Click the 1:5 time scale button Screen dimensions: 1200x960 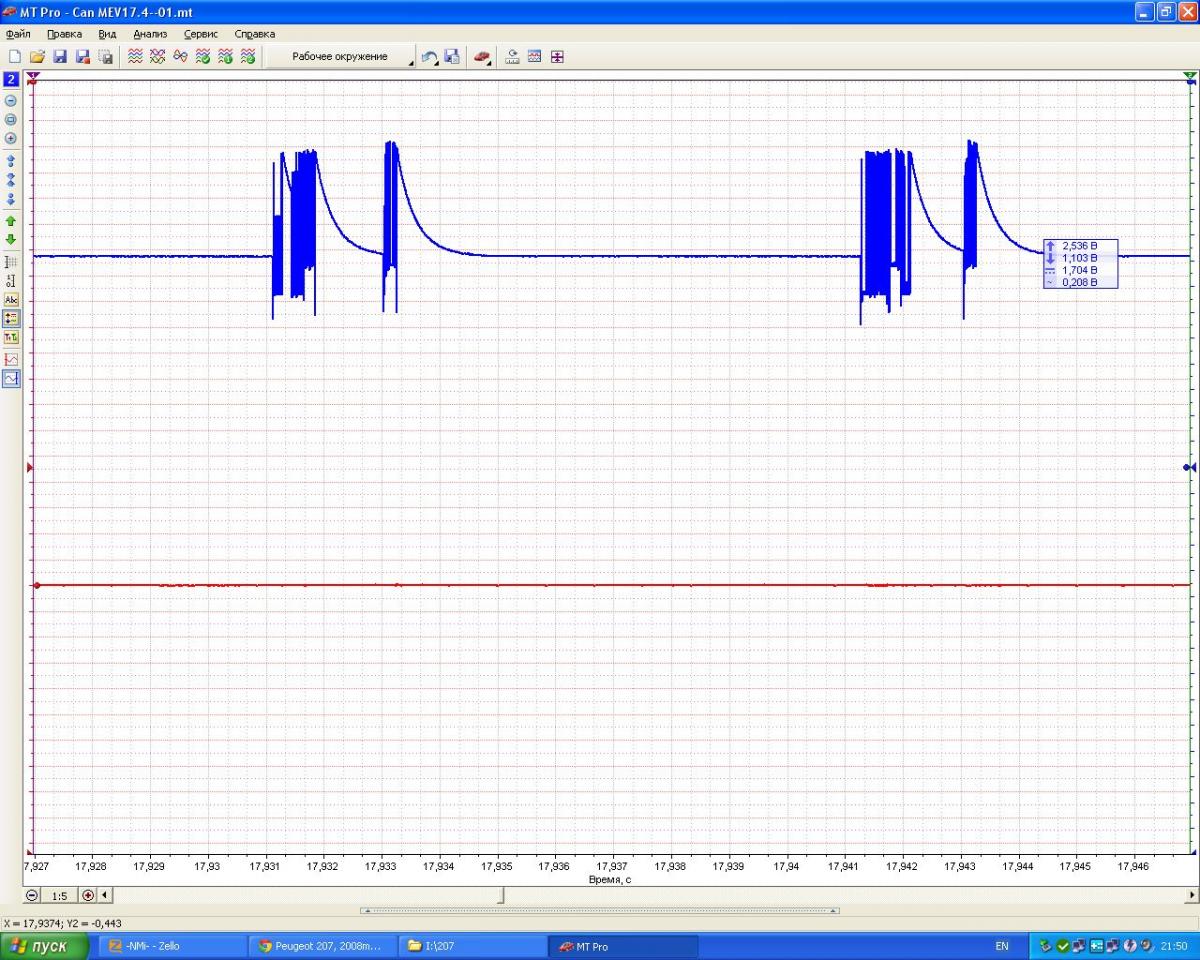(x=60, y=895)
